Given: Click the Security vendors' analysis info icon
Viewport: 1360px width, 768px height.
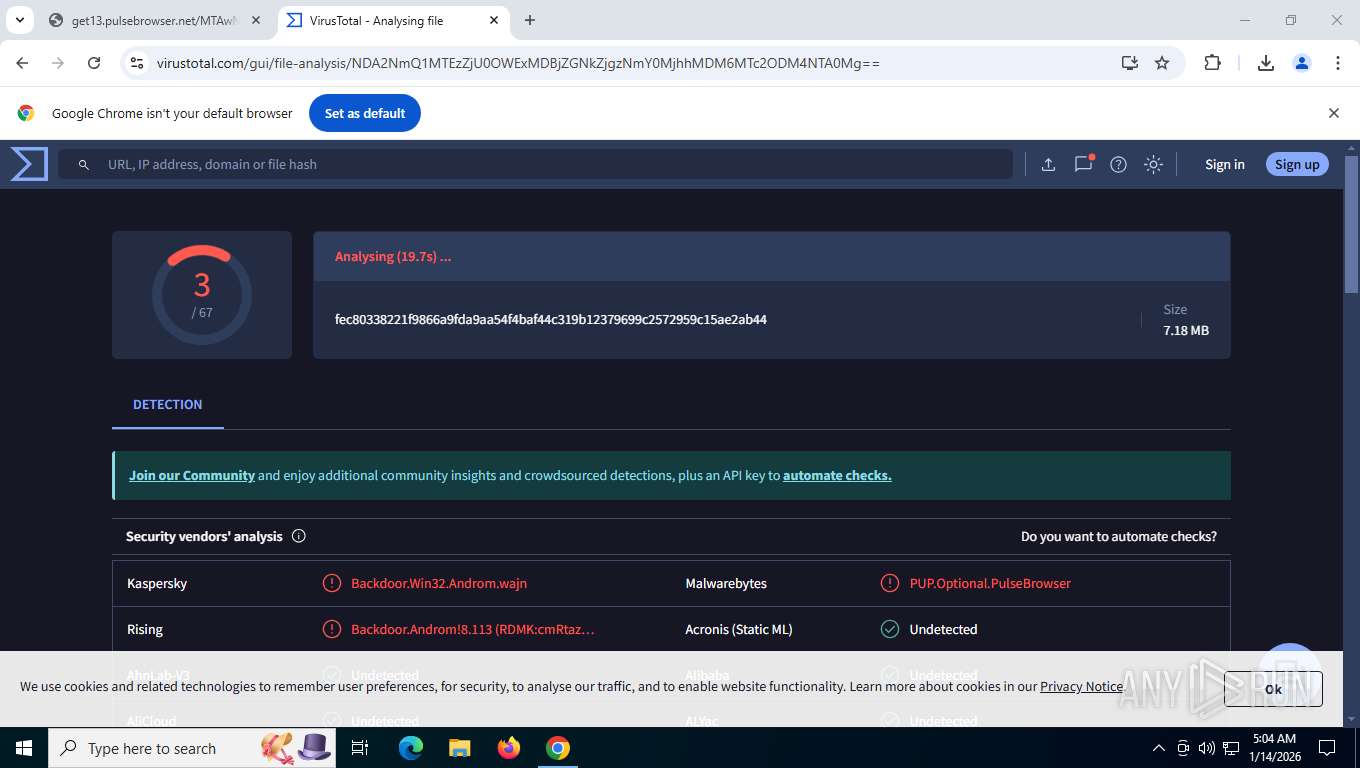Looking at the screenshot, I should tap(298, 536).
